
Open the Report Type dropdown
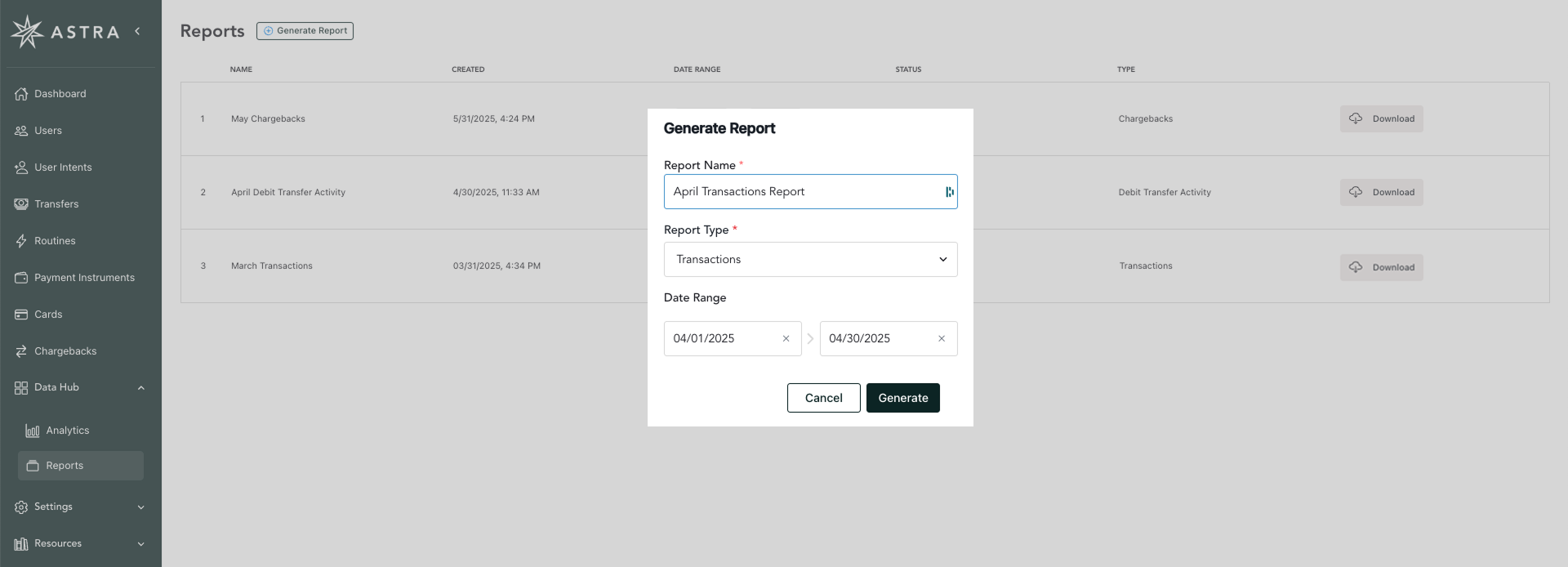click(811, 260)
